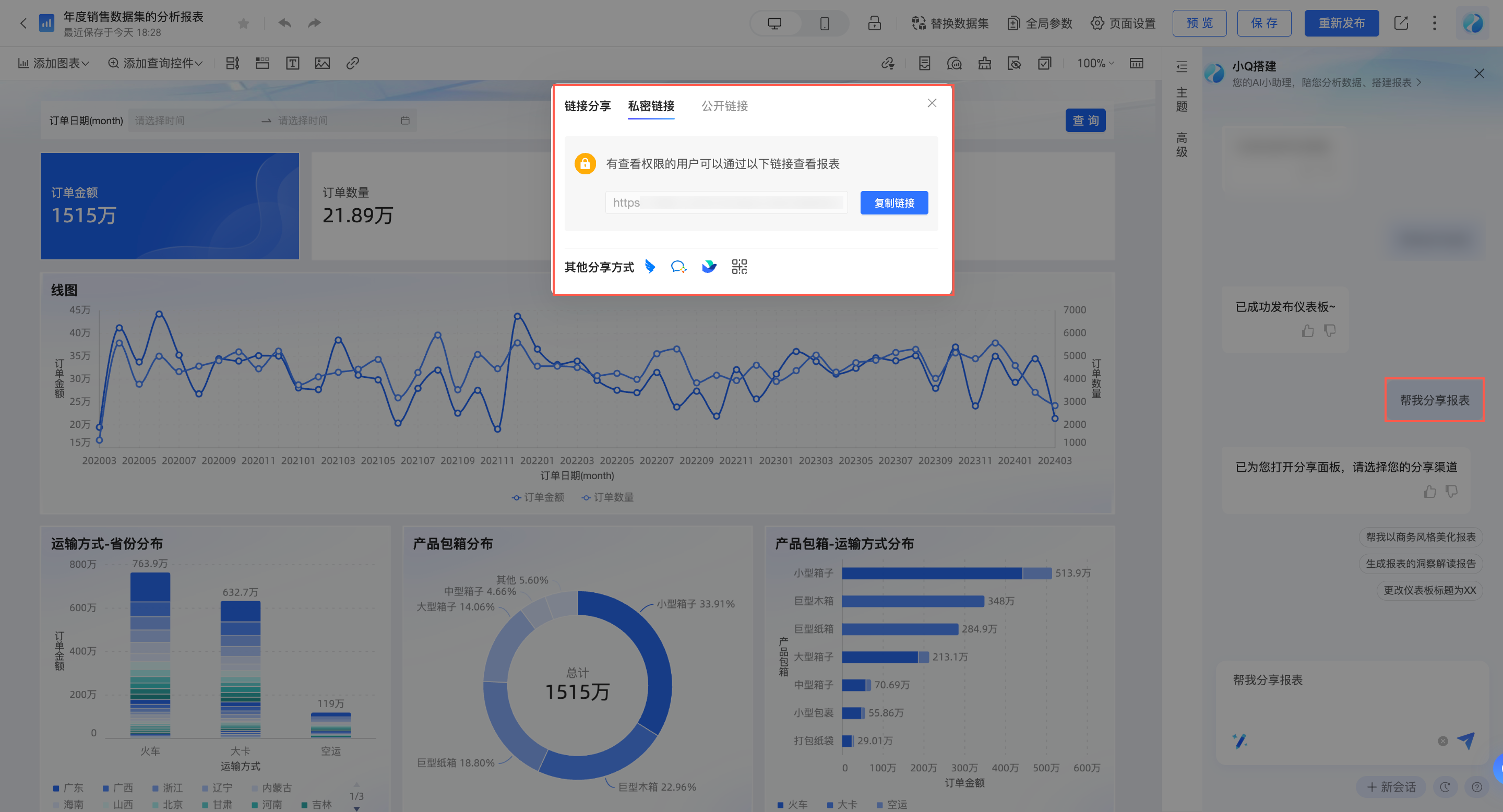Insert an image widget
The width and height of the screenshot is (1503, 812).
click(x=322, y=63)
